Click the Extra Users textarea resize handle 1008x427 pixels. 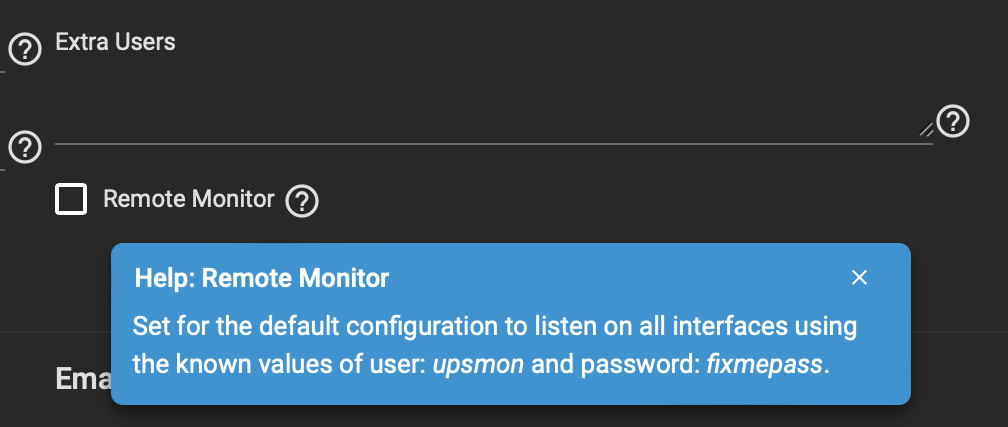[x=926, y=129]
